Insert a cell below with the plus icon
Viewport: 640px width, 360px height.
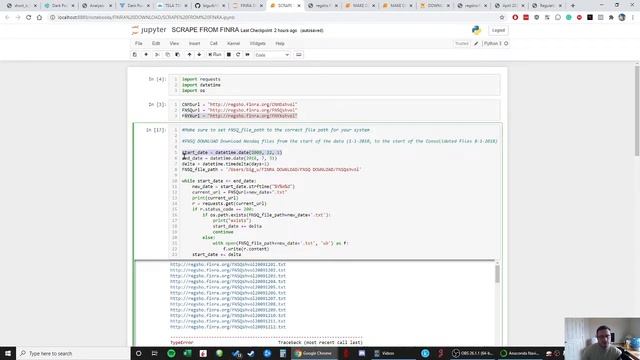(146, 55)
